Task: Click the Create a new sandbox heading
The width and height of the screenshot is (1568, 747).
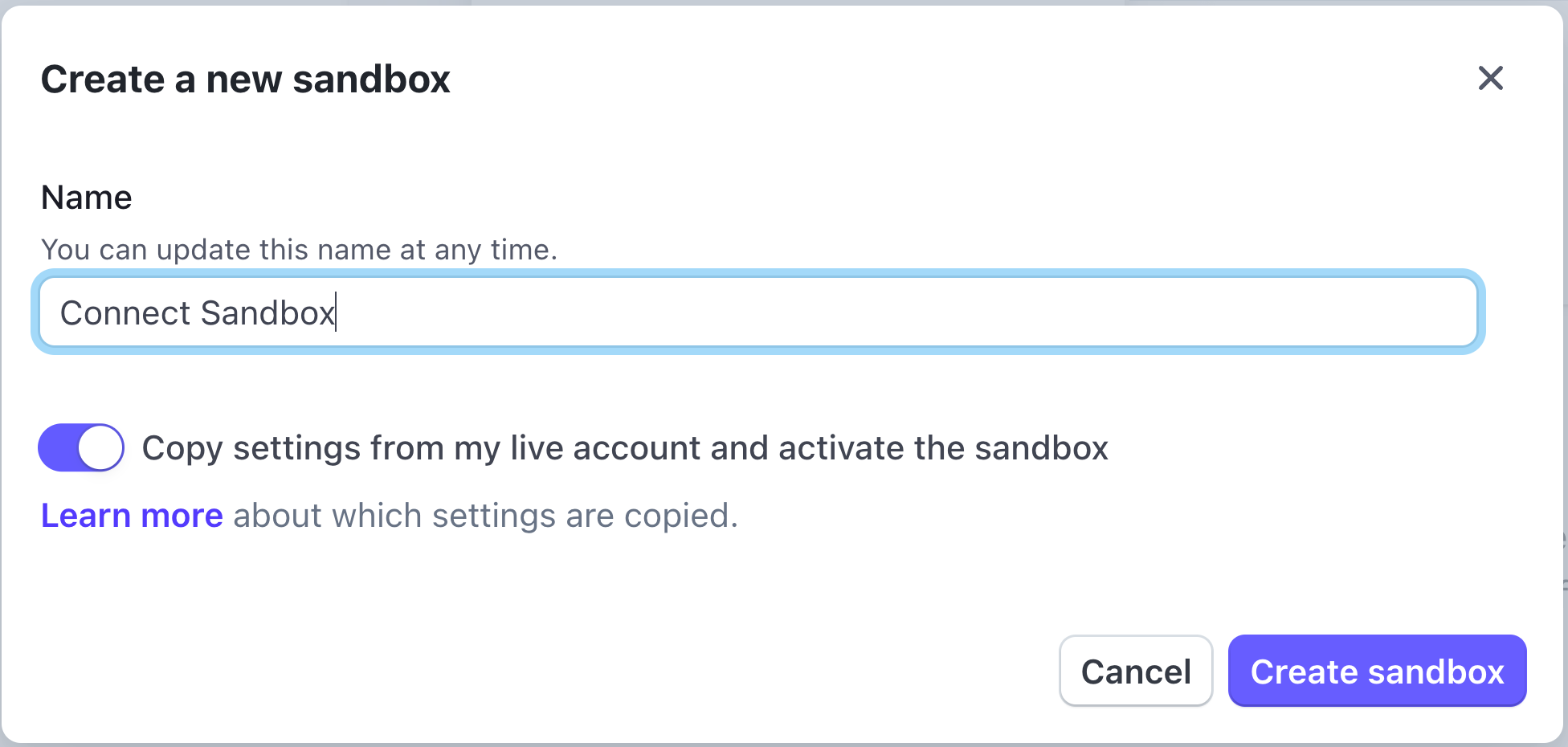Action: (x=245, y=80)
